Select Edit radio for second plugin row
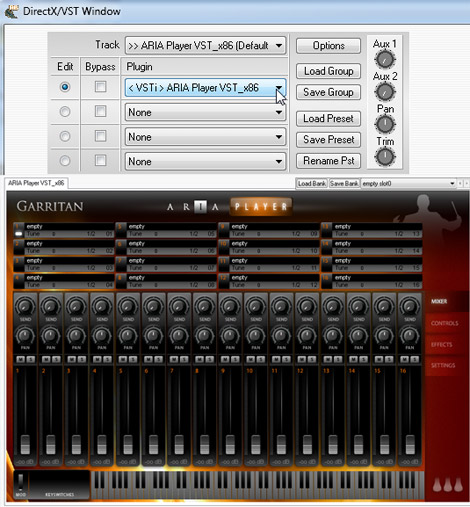Screen dimensions: 470x507 [x=65, y=112]
